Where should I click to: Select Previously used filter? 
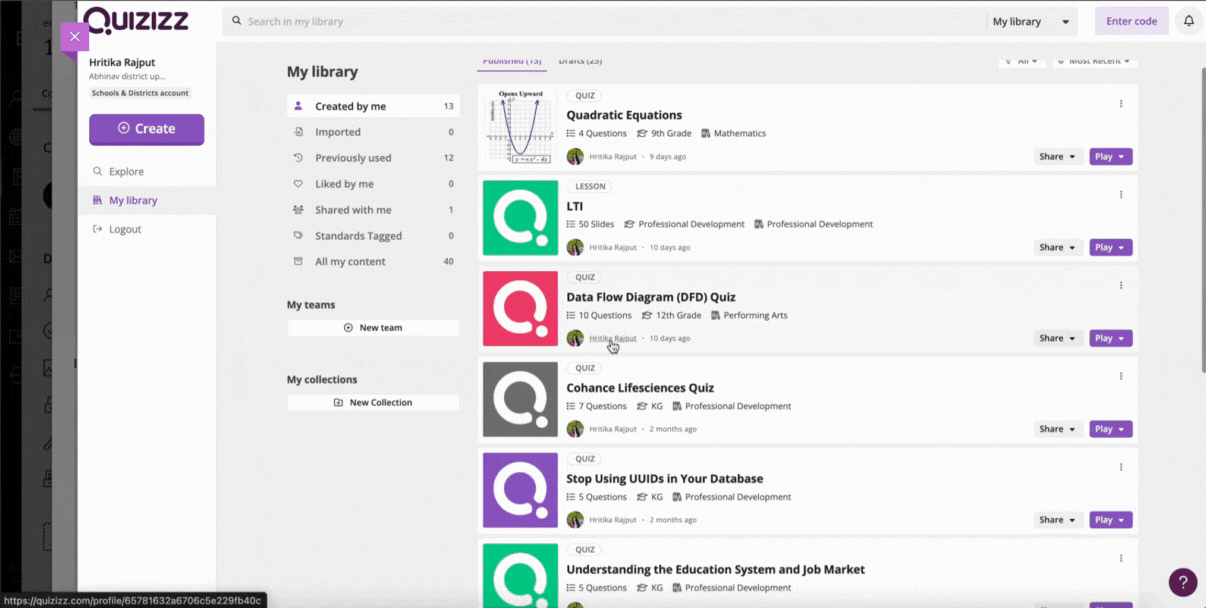click(373, 158)
